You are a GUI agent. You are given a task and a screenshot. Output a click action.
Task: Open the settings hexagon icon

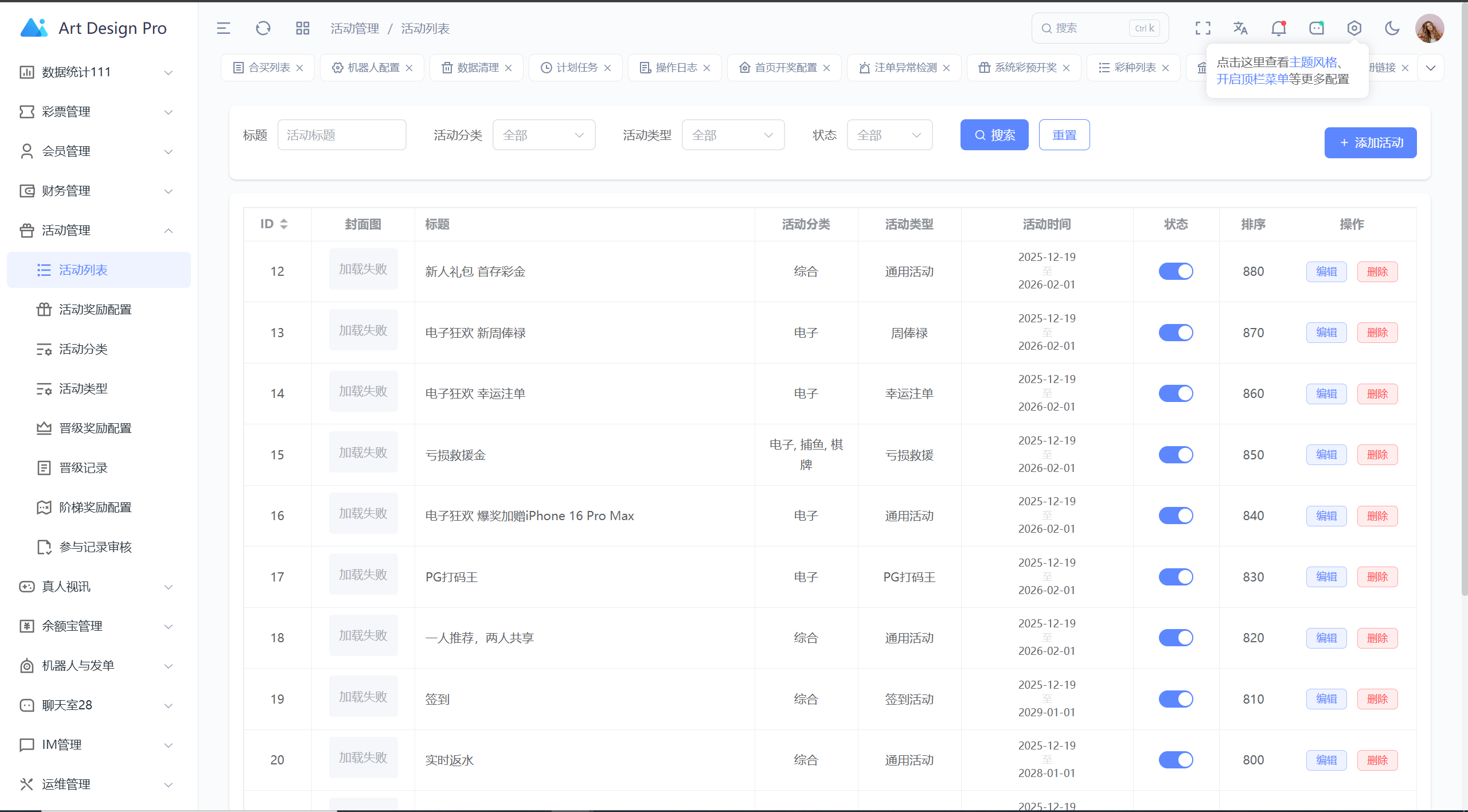coord(1354,28)
